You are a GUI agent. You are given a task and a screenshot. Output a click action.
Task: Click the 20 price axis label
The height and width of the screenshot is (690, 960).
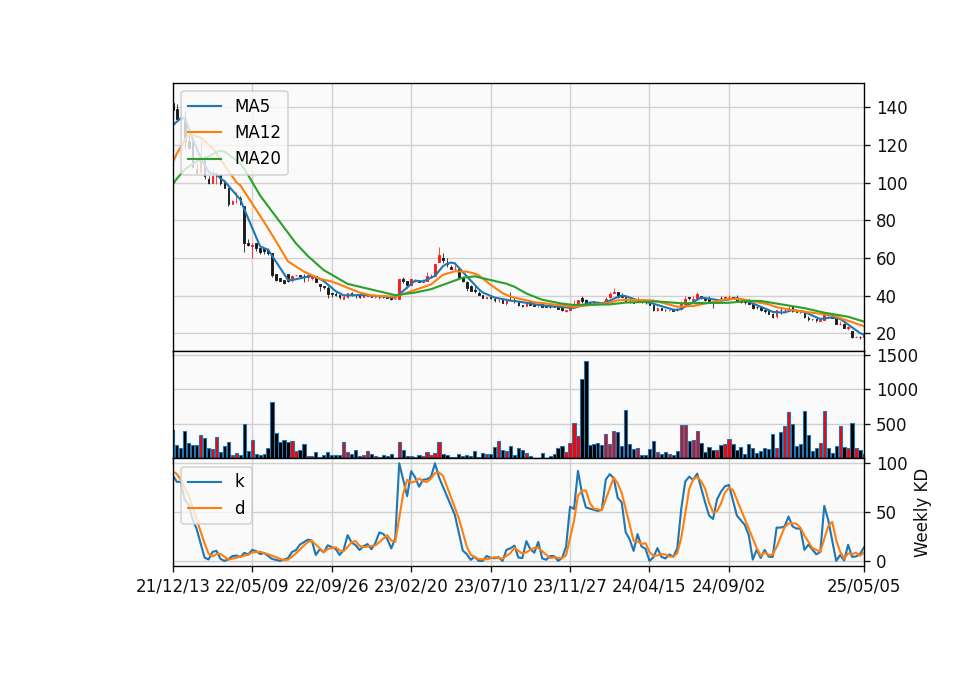pos(887,335)
